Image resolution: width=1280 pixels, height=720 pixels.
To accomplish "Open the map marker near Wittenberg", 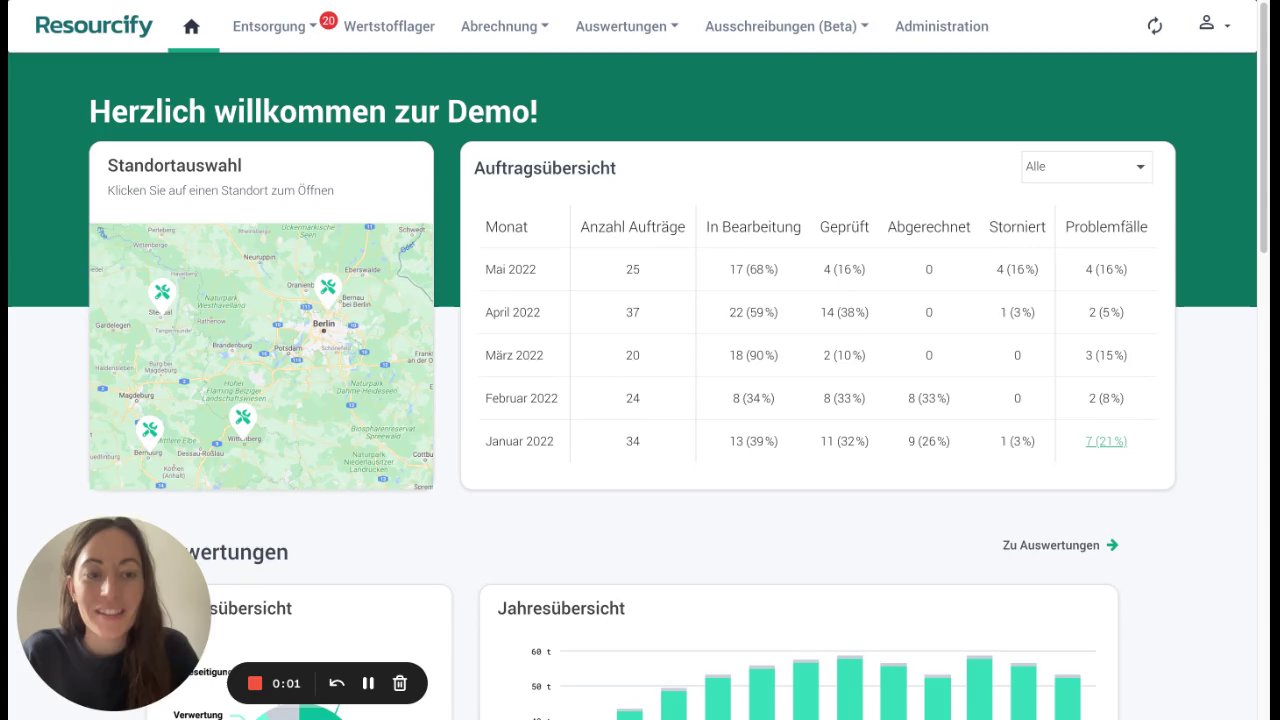I will [x=242, y=420].
